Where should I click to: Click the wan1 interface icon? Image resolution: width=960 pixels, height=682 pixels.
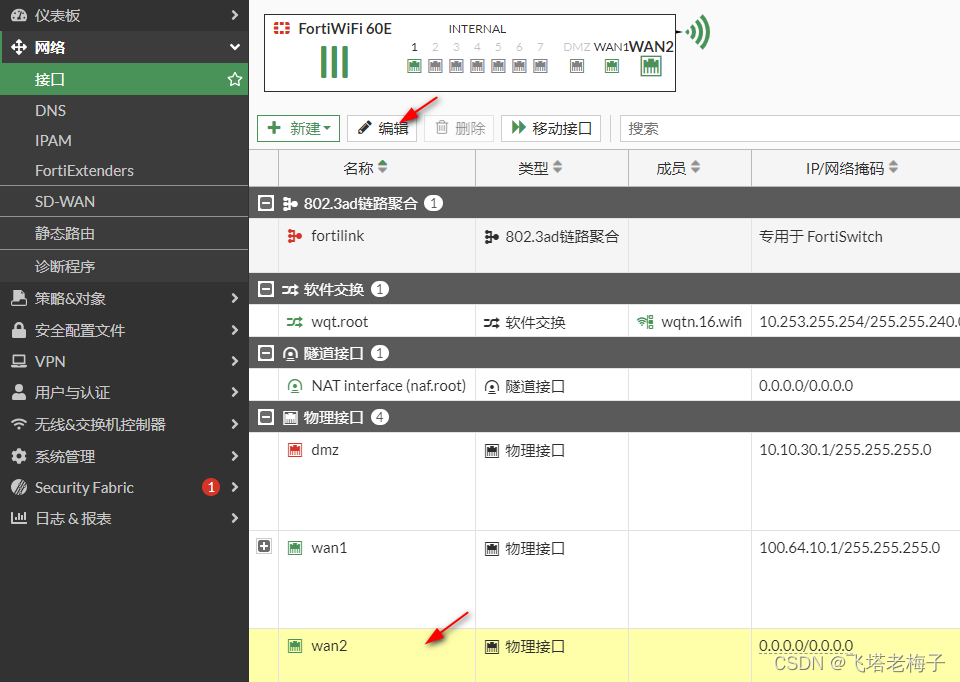pyautogui.click(x=295, y=548)
